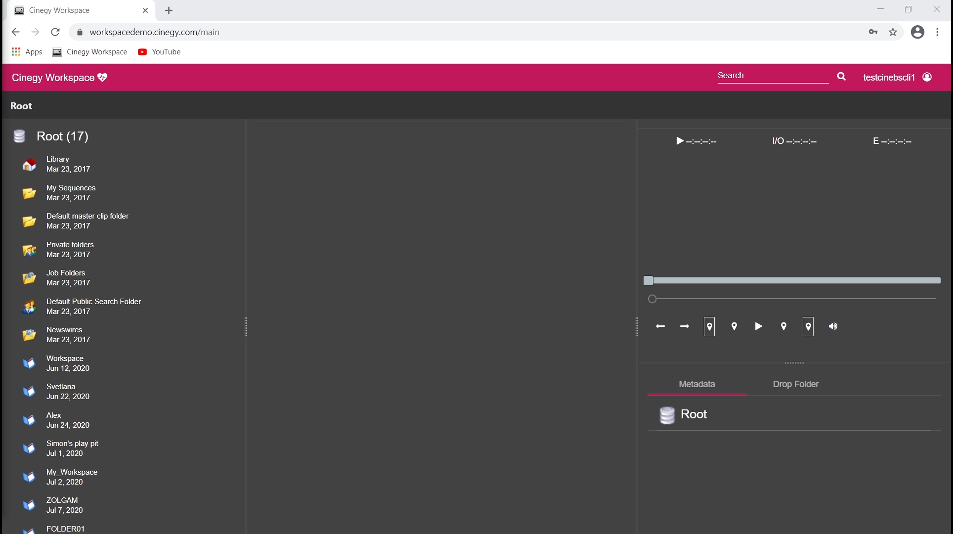Screen dimensions: 953x534
Task: Focus the Search input field
Action: point(772,76)
